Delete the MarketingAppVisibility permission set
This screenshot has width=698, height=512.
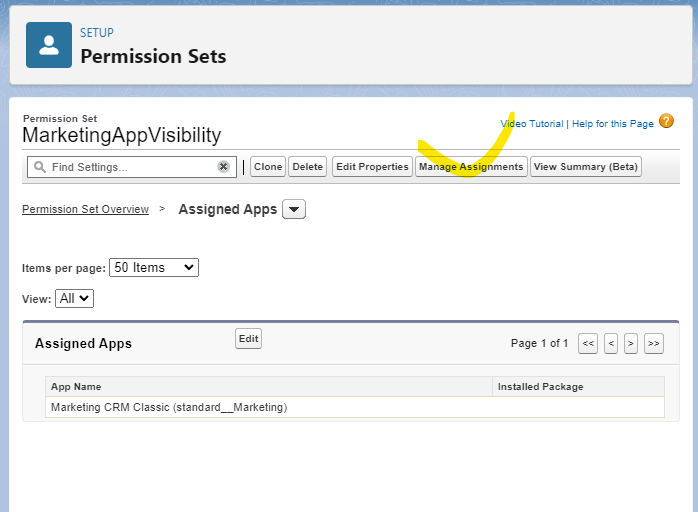pyautogui.click(x=308, y=167)
